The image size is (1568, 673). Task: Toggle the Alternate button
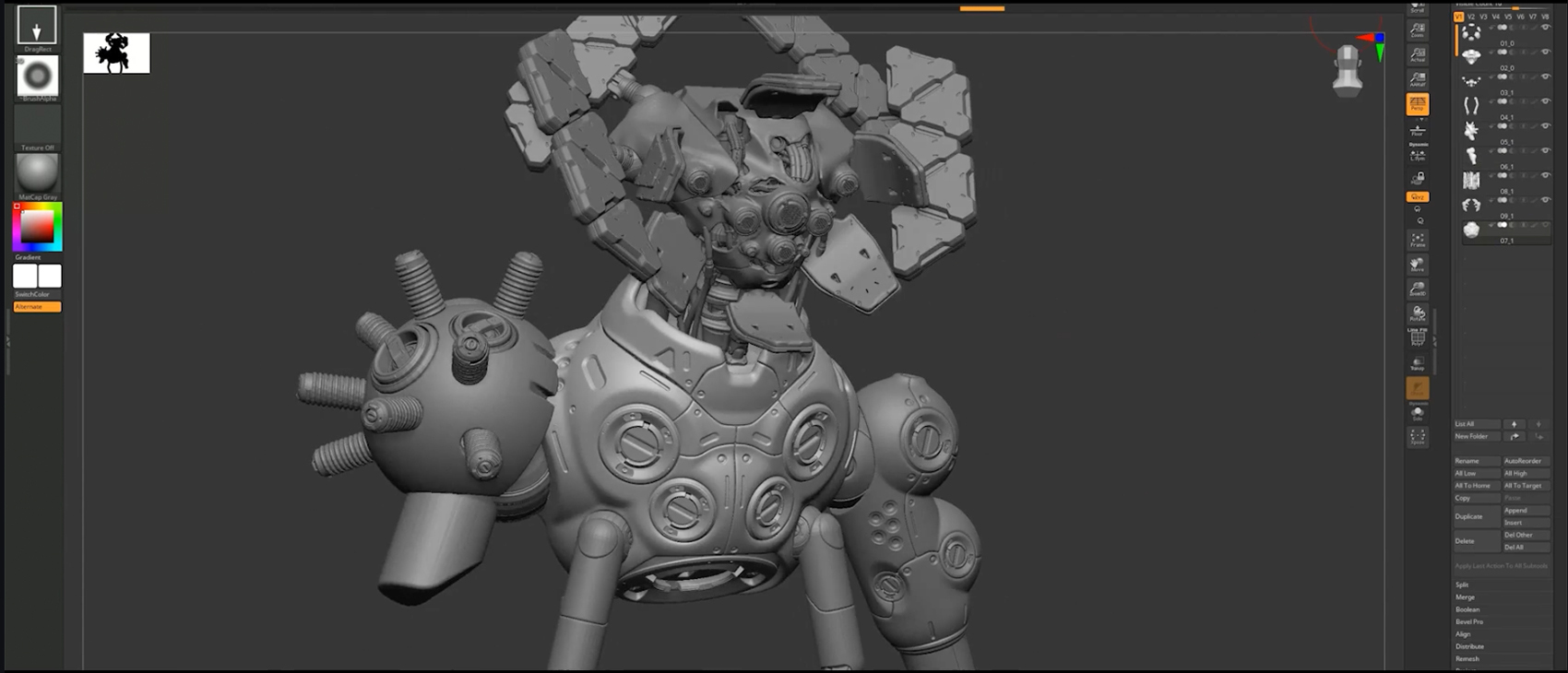[x=37, y=307]
